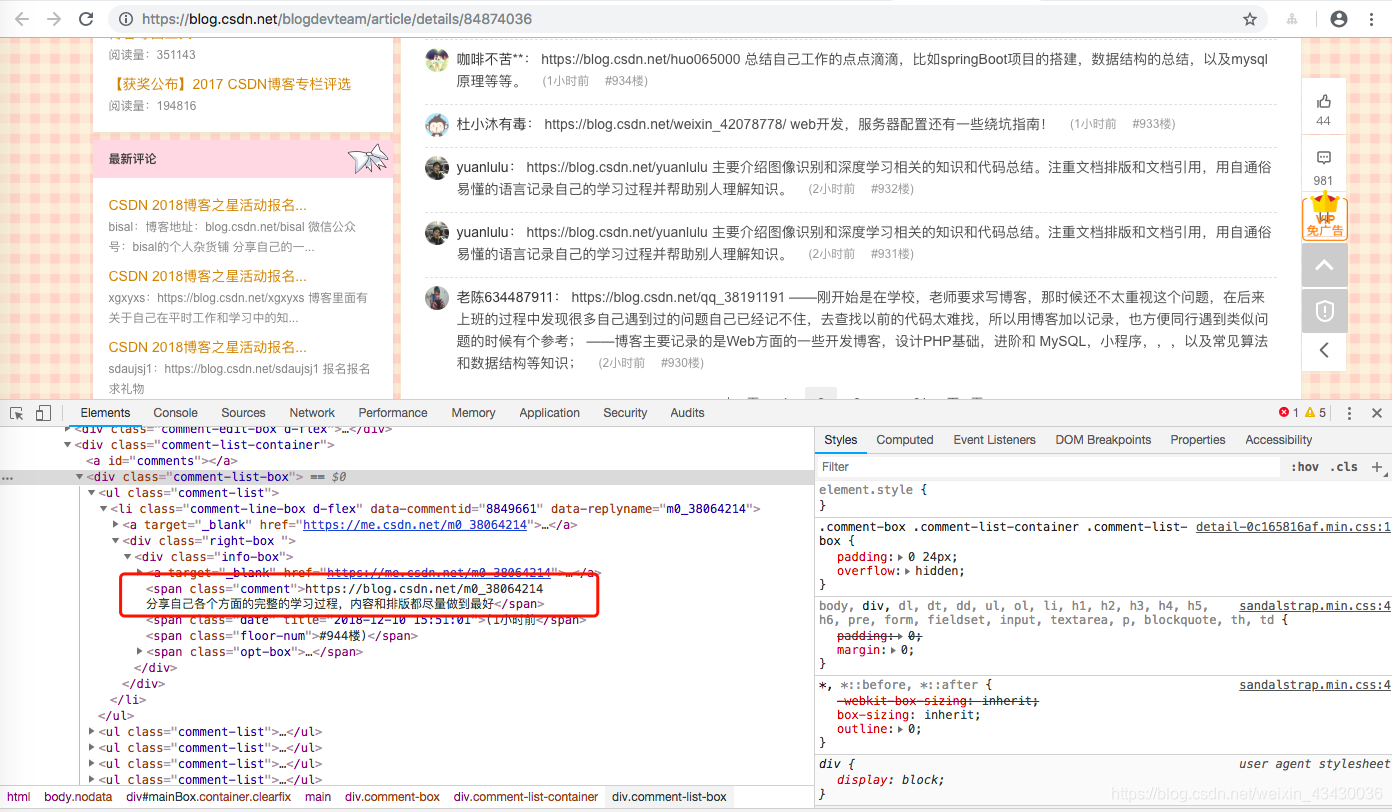Open the Audits tab
1392x812 pixels.
point(687,413)
